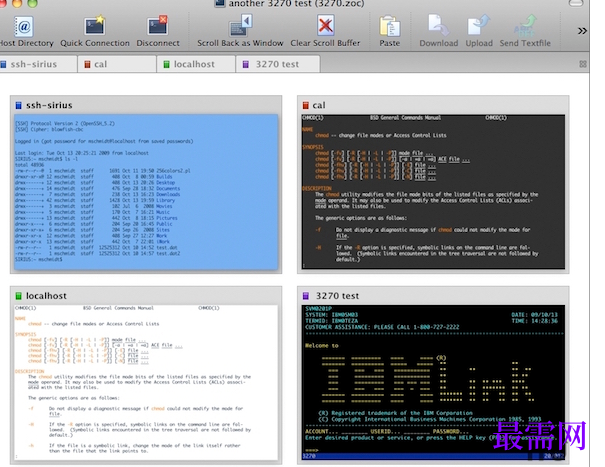605x467 pixels.
Task: Start a Quick Connection from toolbar
Action: point(95,26)
